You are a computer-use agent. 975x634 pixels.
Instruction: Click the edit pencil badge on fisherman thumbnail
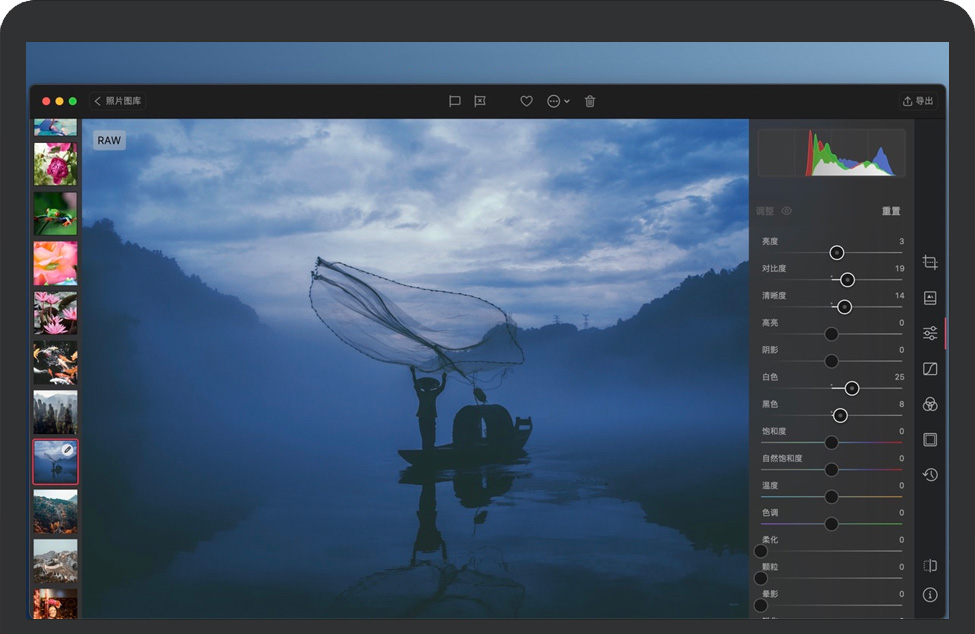click(x=68, y=449)
